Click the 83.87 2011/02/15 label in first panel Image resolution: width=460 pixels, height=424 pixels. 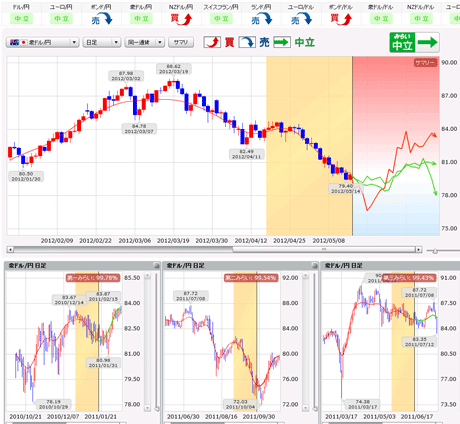pyautogui.click(x=103, y=296)
